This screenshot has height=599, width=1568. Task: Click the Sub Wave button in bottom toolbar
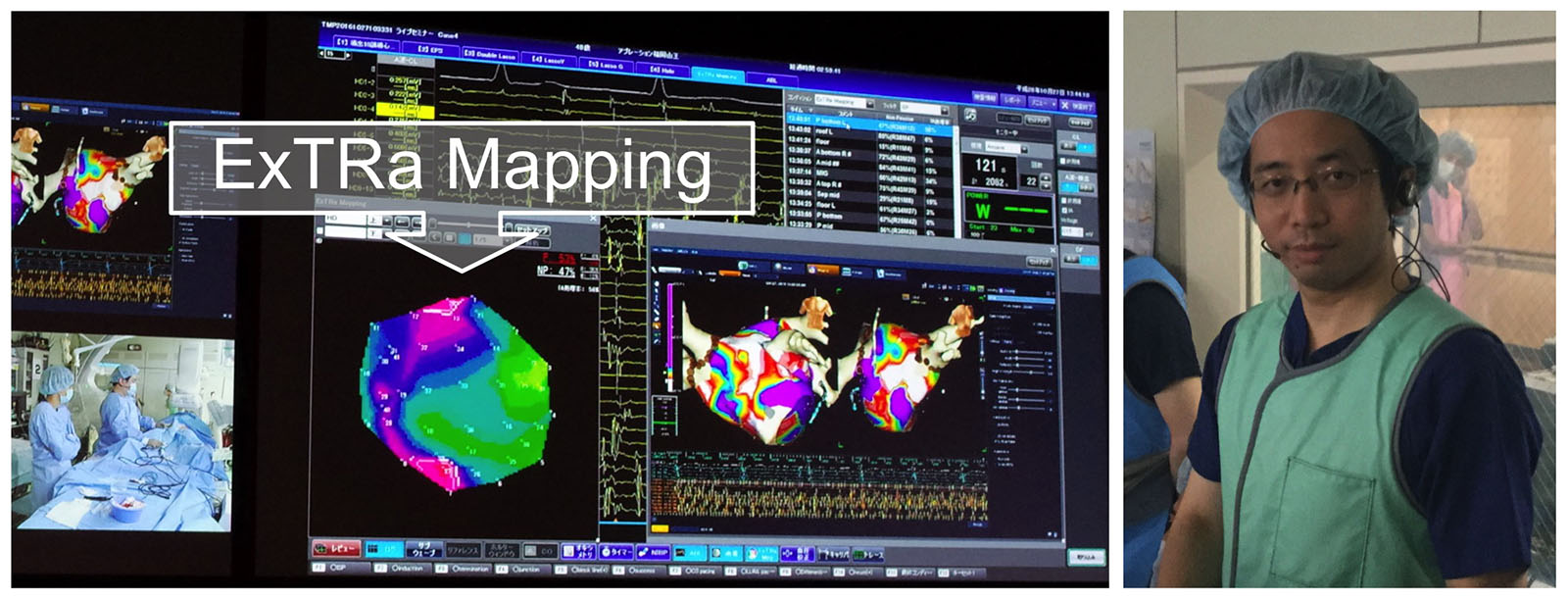[422, 551]
